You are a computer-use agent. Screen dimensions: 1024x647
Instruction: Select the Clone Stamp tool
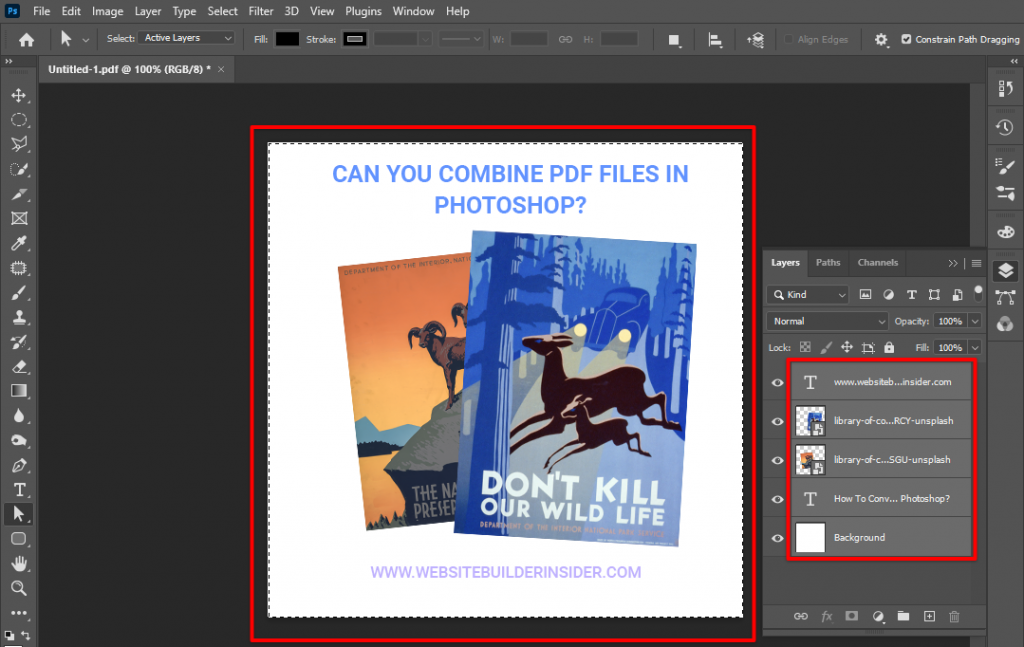pos(18,317)
